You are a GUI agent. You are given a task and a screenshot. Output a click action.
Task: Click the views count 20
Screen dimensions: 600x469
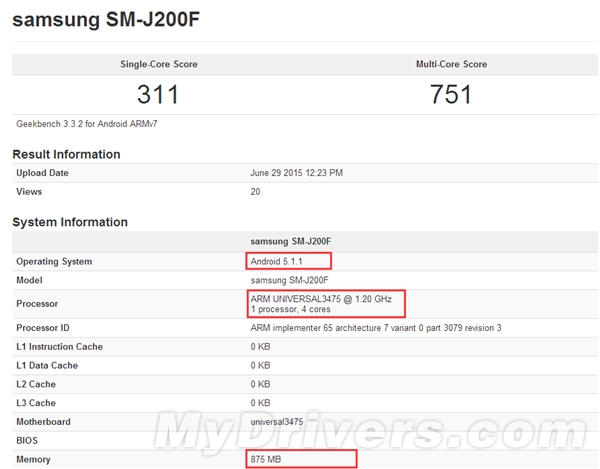coord(255,192)
